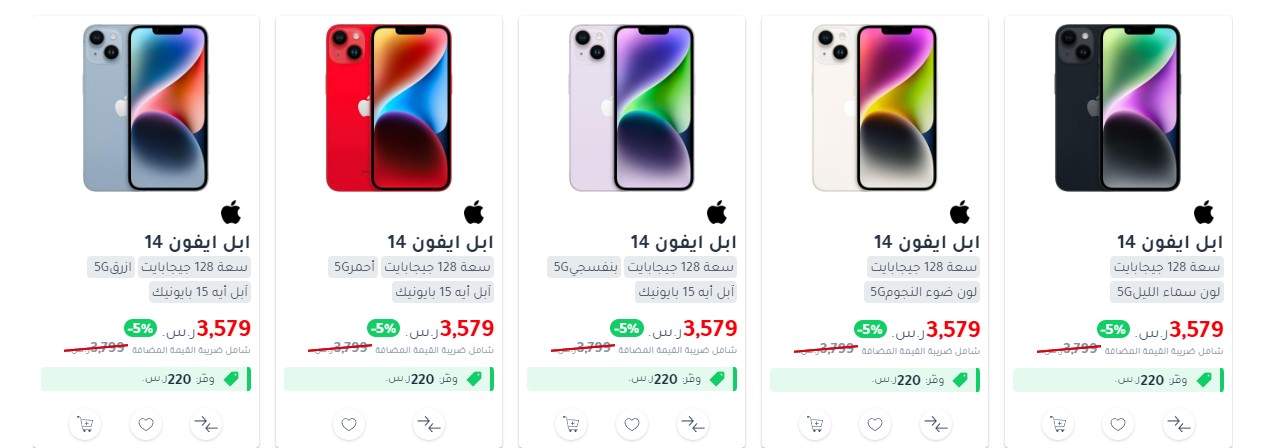Open the blue iPhone 14 product image
This screenshot has height=448, width=1272.
click(146, 107)
